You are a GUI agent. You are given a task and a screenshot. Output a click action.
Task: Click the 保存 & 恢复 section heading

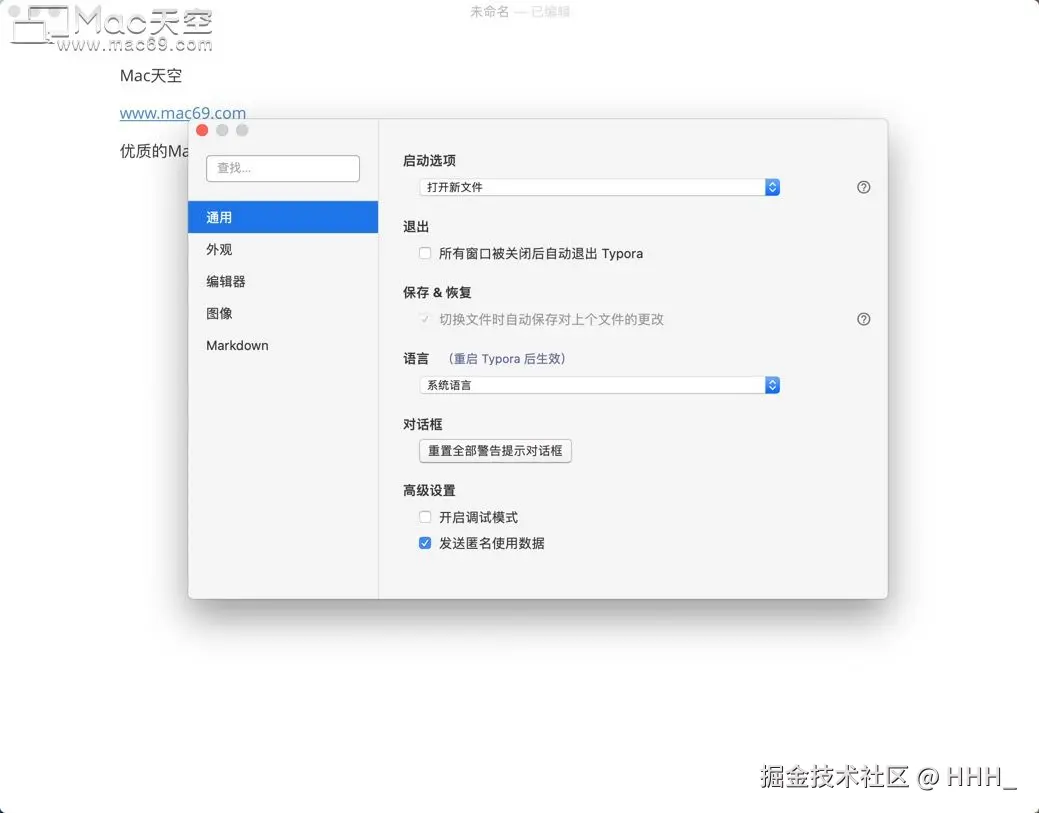click(437, 292)
